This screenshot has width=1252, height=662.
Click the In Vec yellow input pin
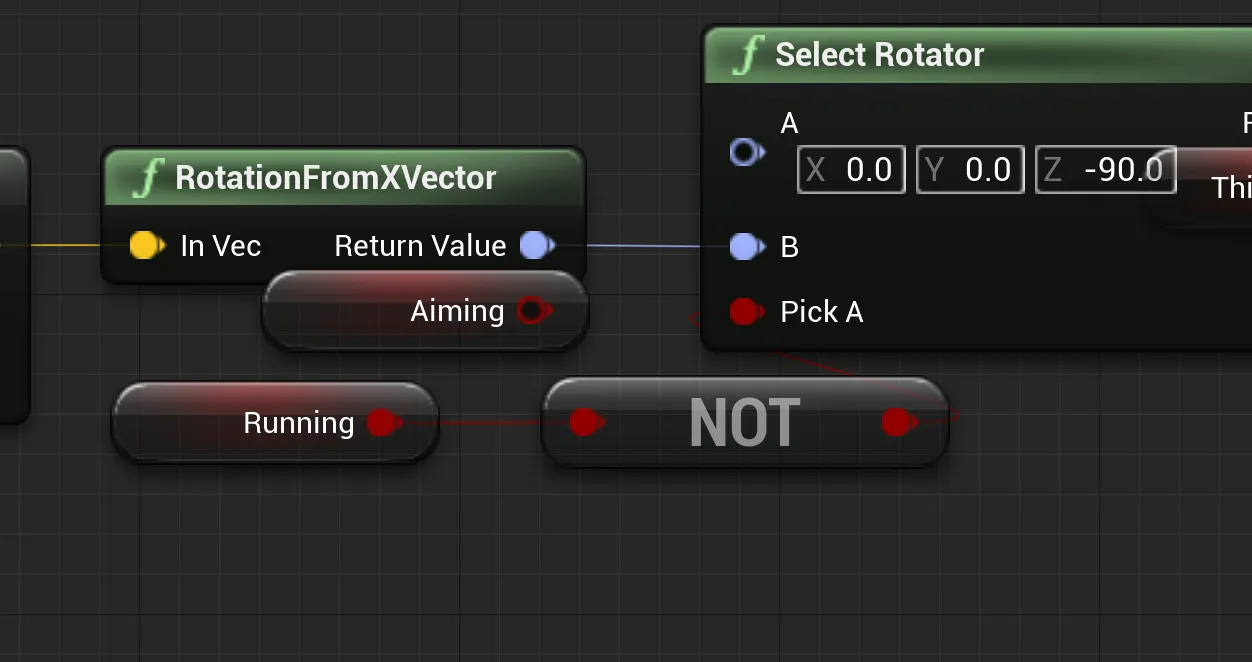point(146,246)
